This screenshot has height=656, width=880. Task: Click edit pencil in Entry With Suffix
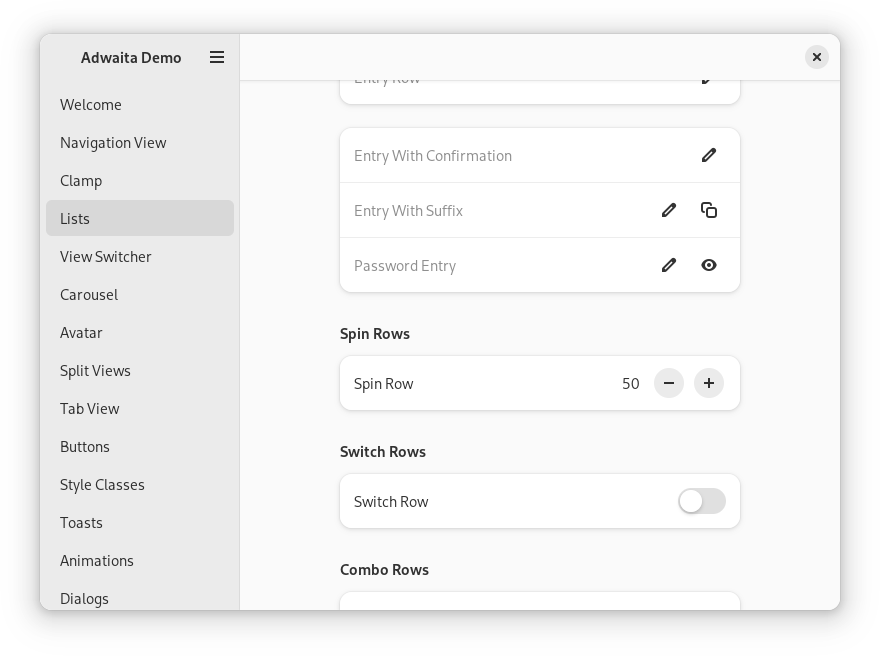[x=668, y=210]
